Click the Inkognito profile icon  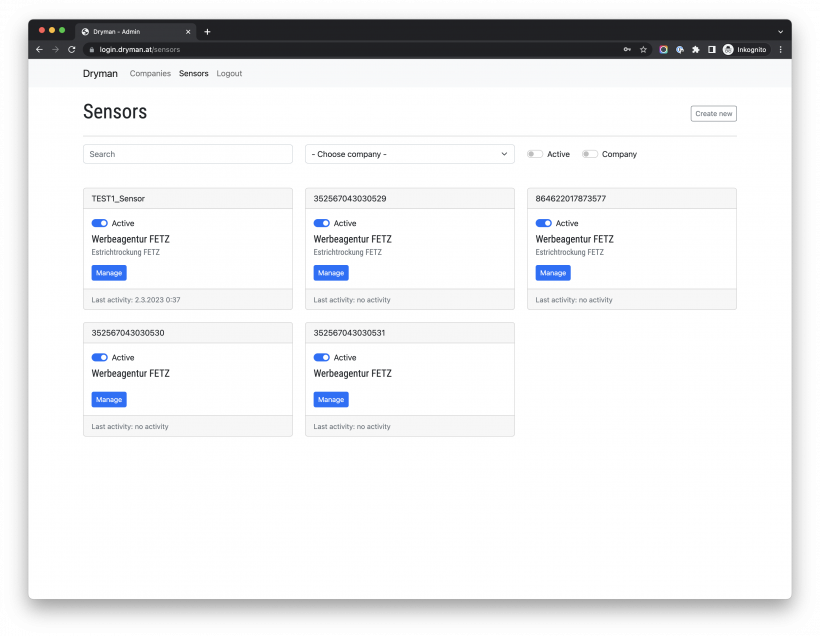(x=728, y=49)
